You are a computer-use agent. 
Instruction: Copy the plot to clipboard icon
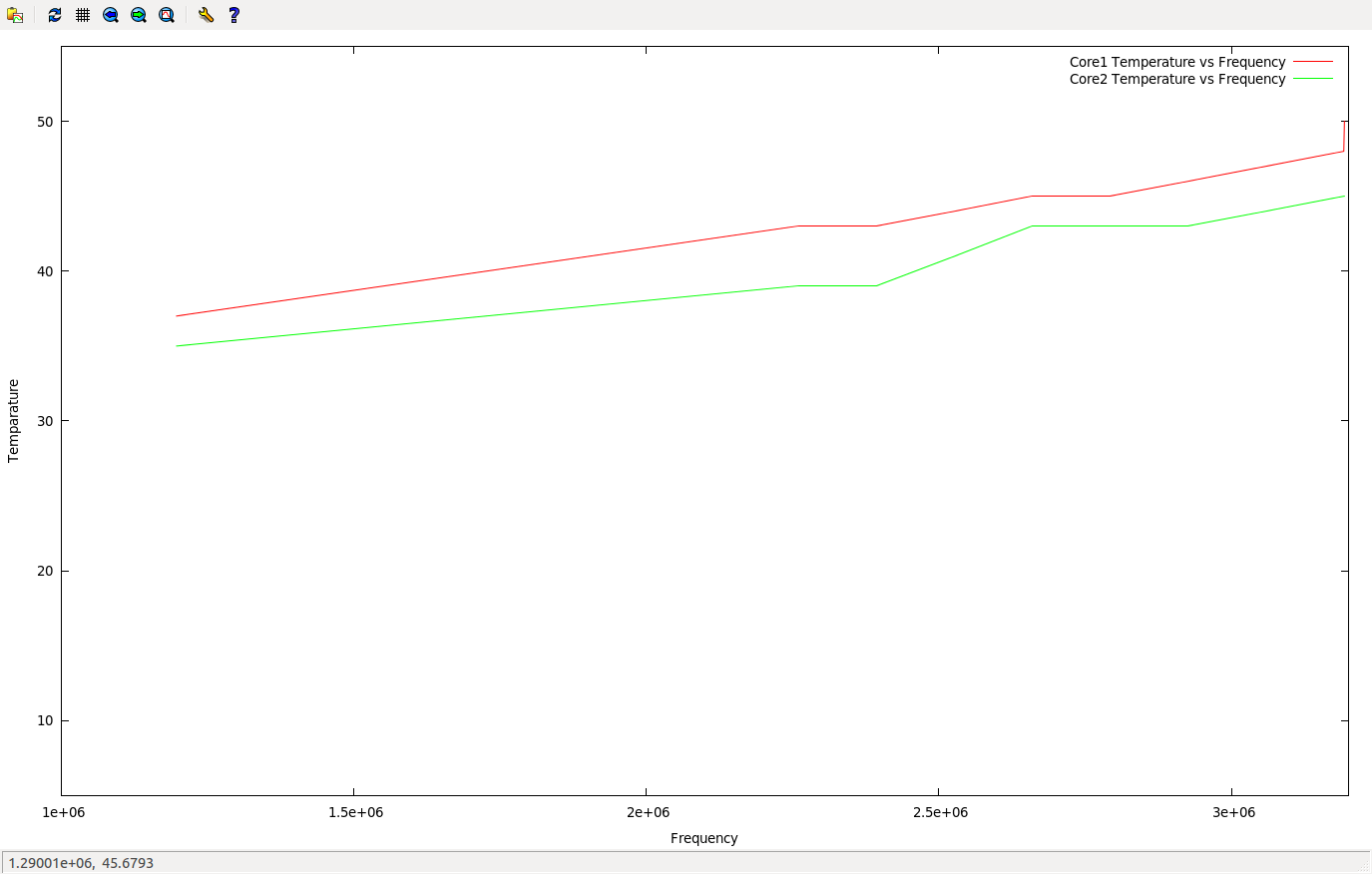tap(15, 15)
